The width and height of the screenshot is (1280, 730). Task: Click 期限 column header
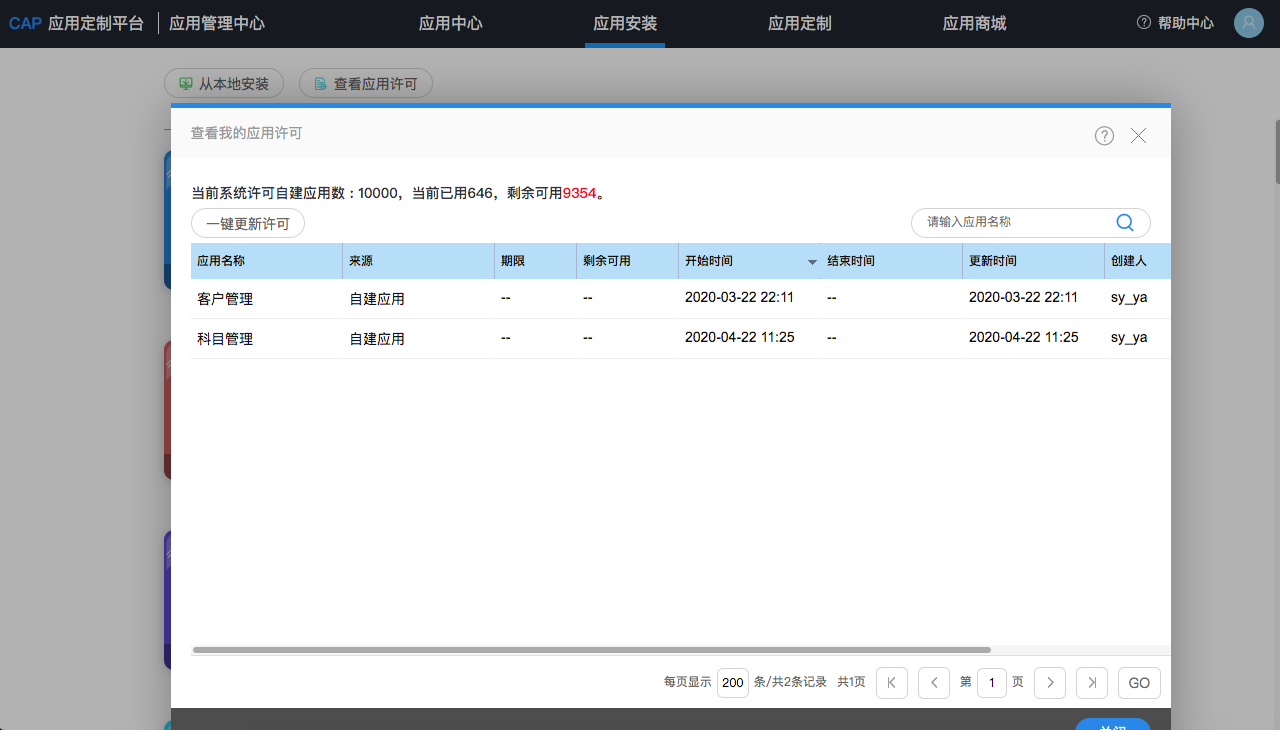pyautogui.click(x=536, y=261)
